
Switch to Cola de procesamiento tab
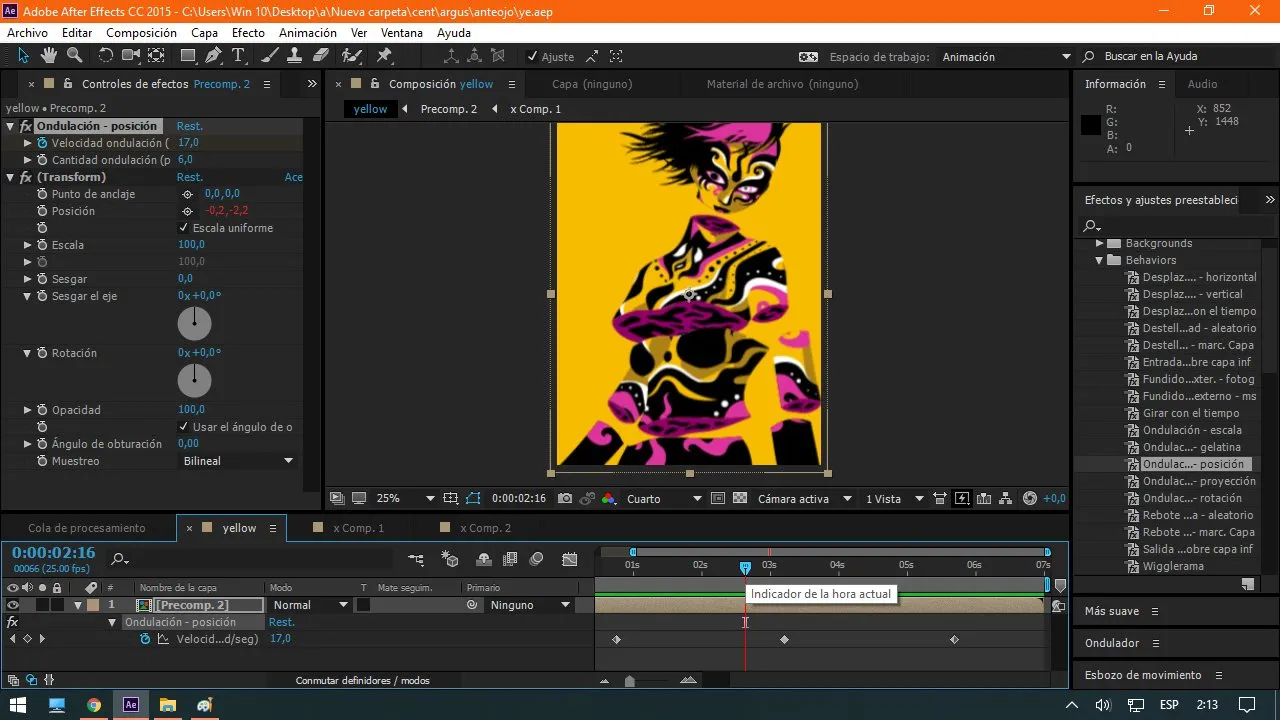pyautogui.click(x=87, y=528)
